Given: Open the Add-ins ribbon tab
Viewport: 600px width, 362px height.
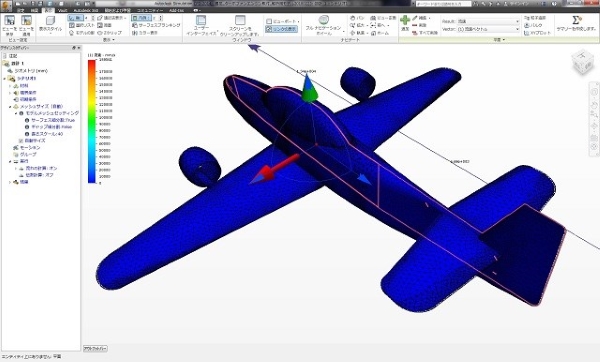Looking at the screenshot, I should (176, 10).
